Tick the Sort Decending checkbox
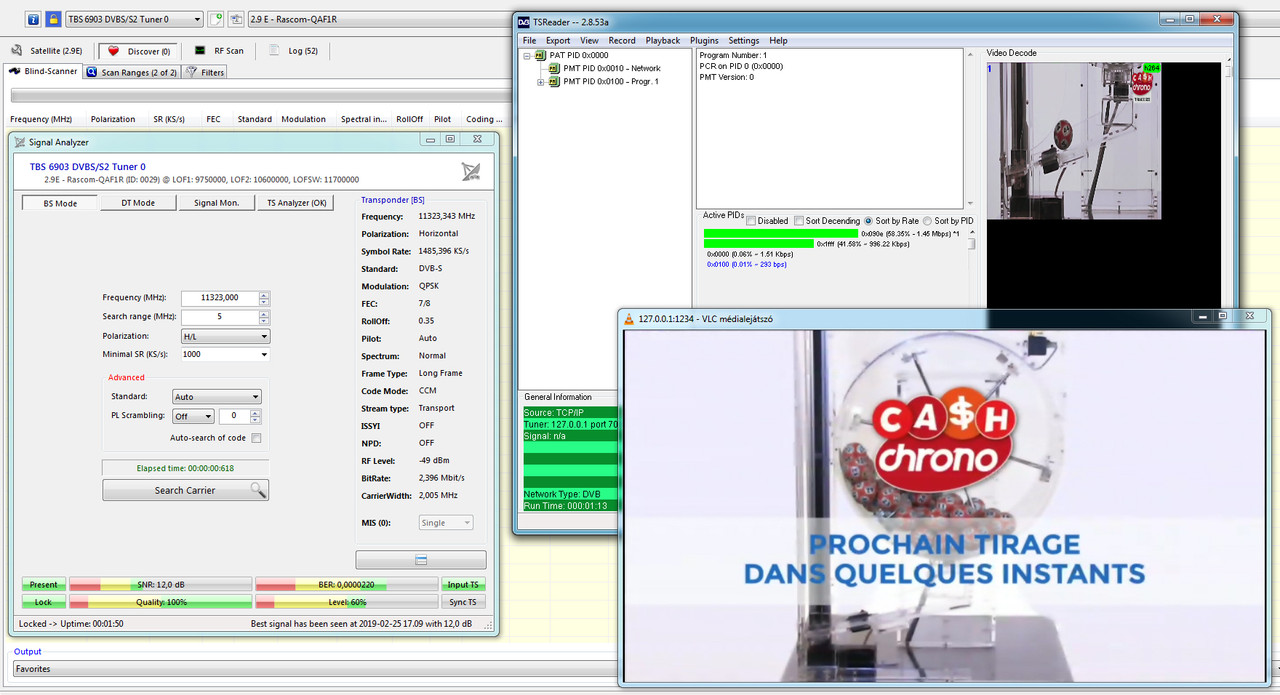 pyautogui.click(x=798, y=220)
